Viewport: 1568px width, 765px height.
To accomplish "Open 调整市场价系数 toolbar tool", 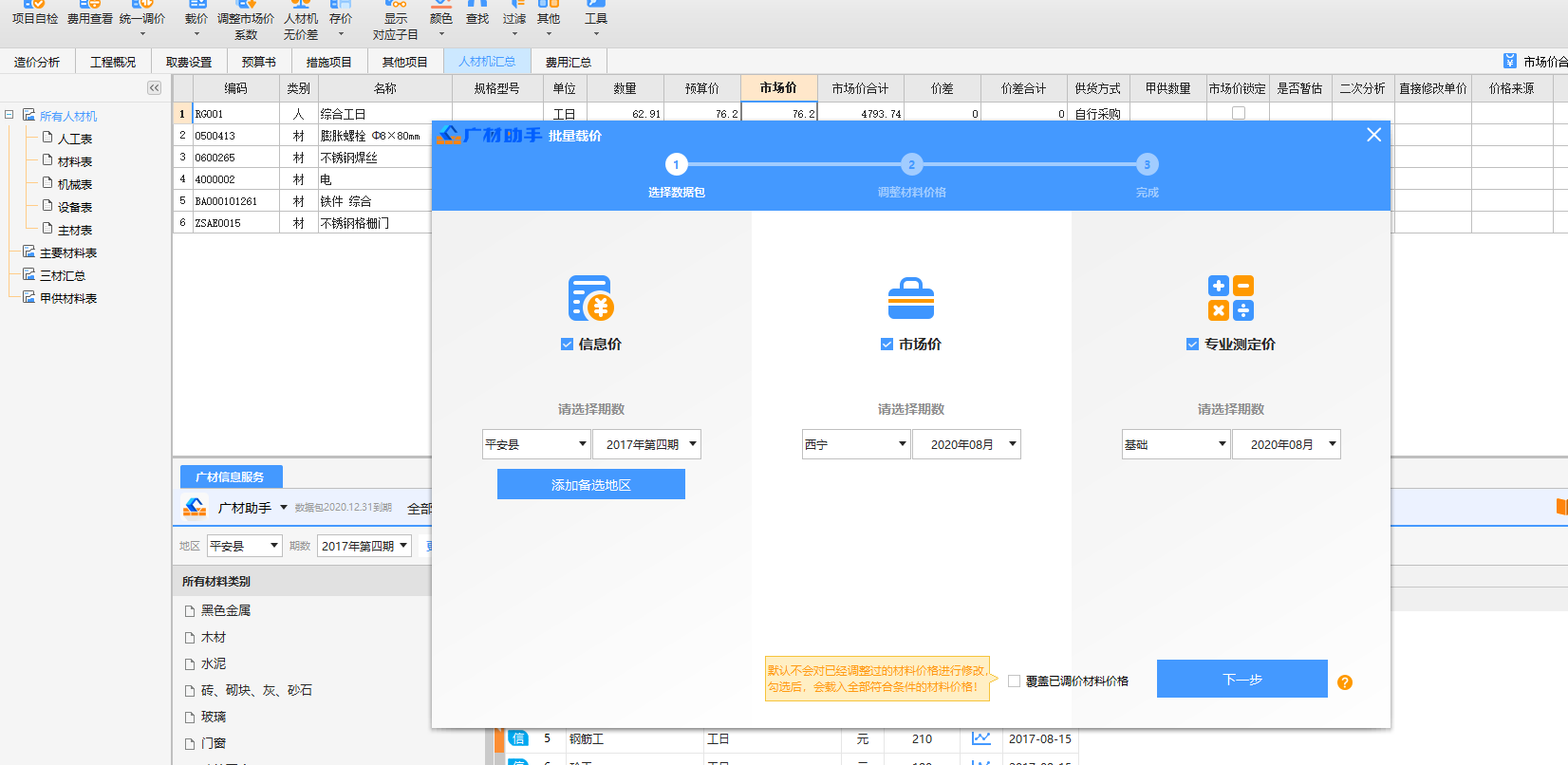I will pyautogui.click(x=246, y=21).
